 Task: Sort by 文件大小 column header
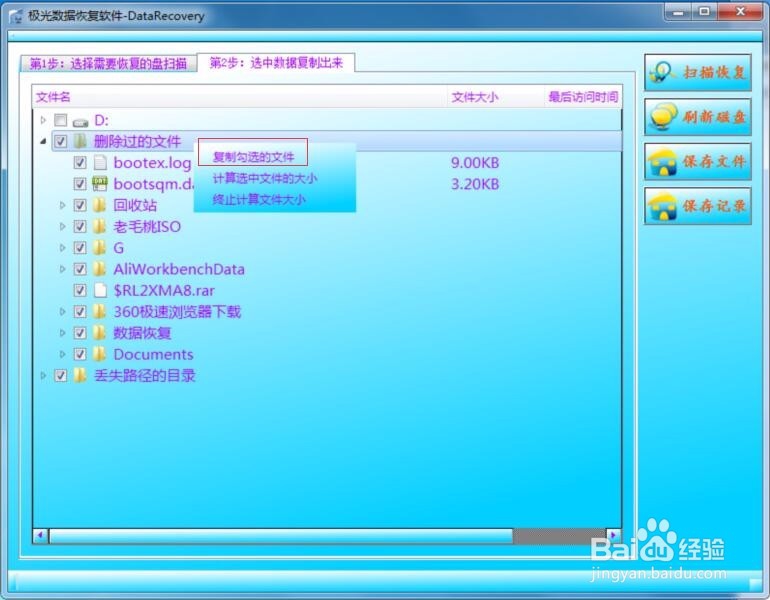pos(496,97)
